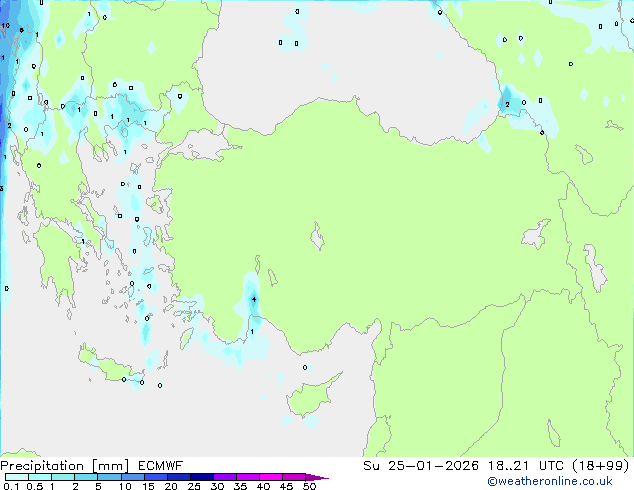Click the 0.1 to 0.5 mm legend swatch
Viewport: 634px width, 490px height.
pos(17,477)
